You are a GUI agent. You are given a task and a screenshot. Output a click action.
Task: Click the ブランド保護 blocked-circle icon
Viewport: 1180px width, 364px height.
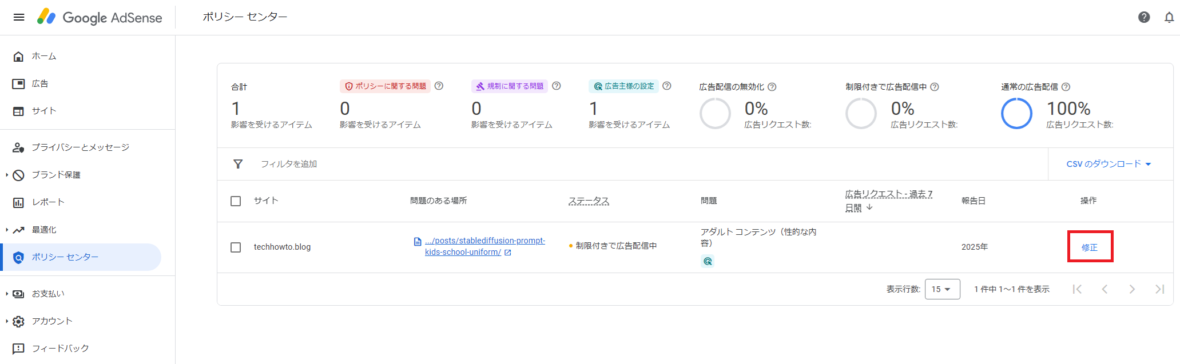[19, 174]
